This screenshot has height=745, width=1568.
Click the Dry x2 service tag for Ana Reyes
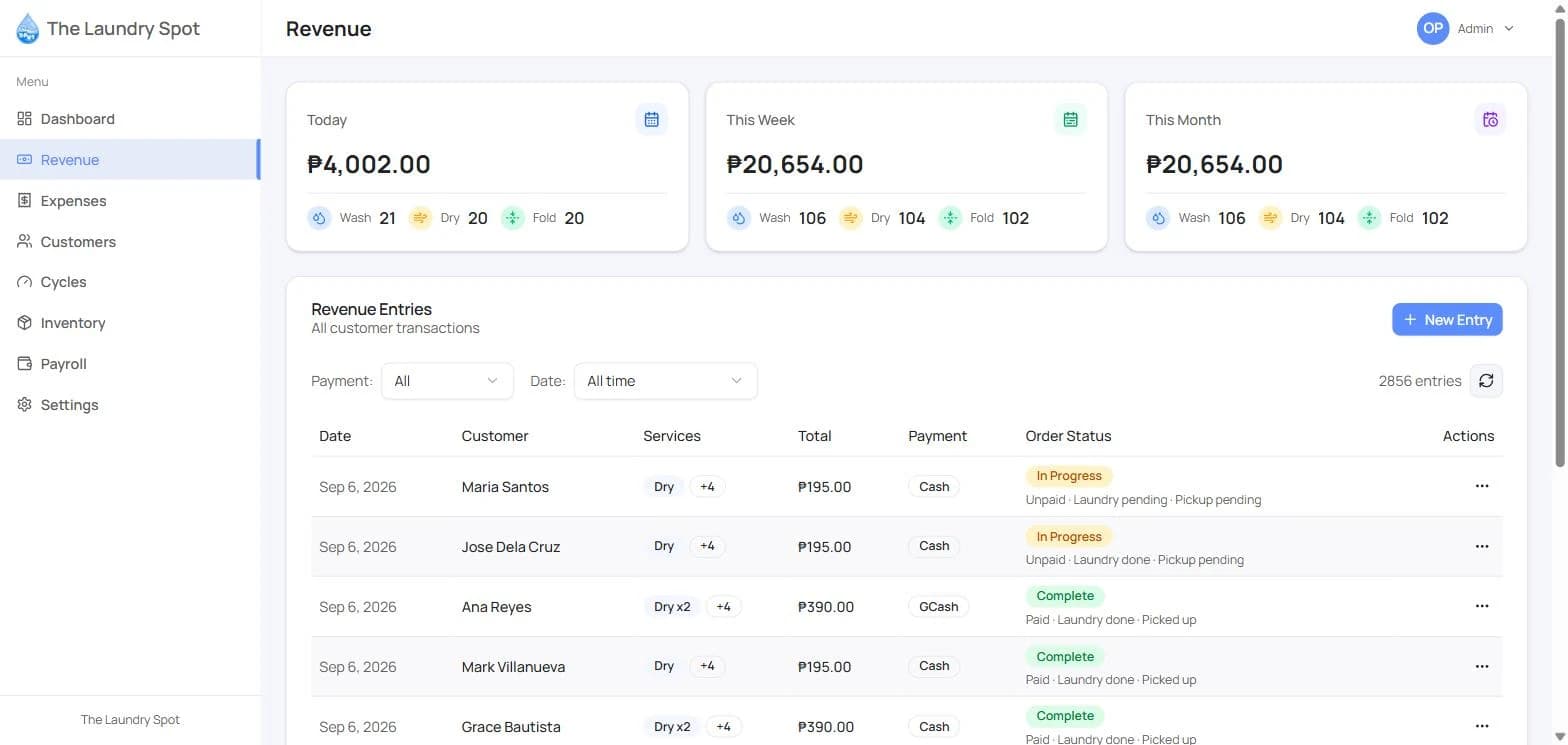tap(672, 607)
